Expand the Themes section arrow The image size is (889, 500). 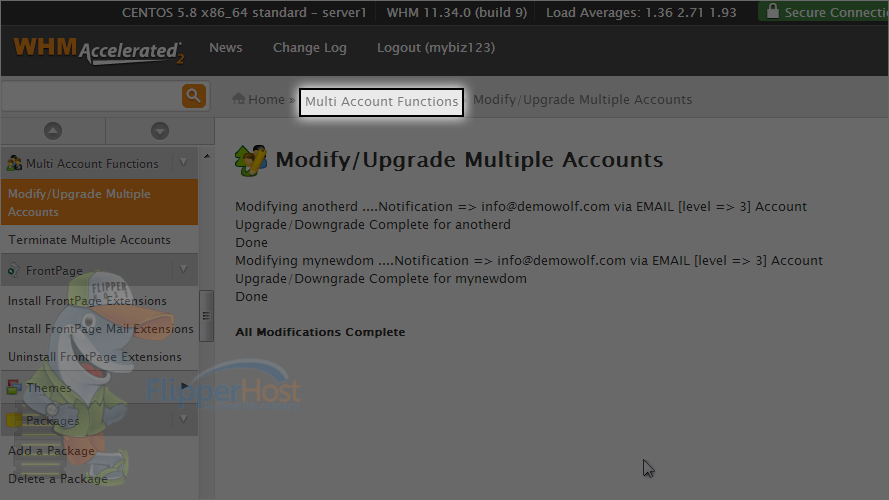pos(184,386)
